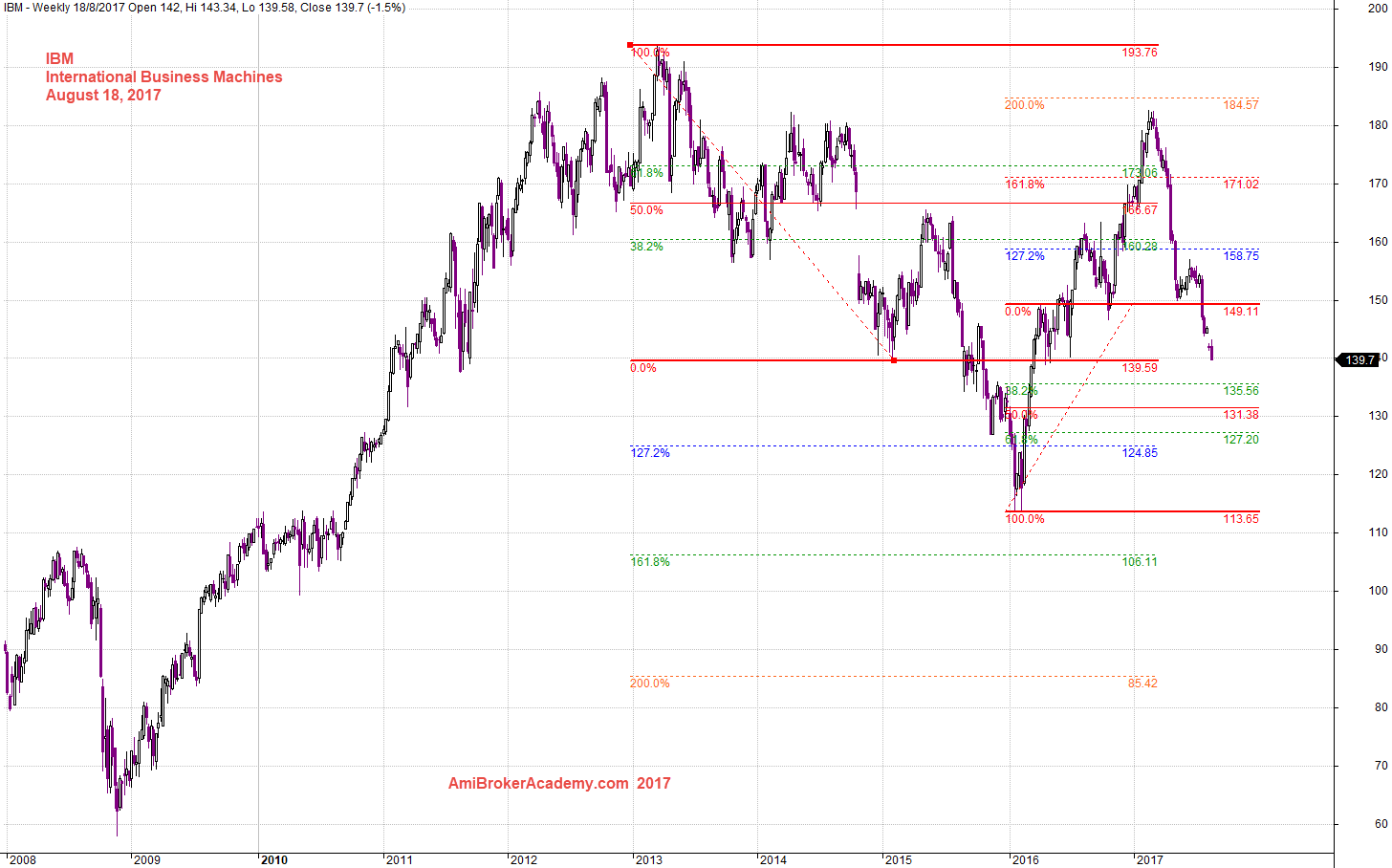Click the IBM Weekly chart title line
1392x868 pixels.
pos(204,8)
